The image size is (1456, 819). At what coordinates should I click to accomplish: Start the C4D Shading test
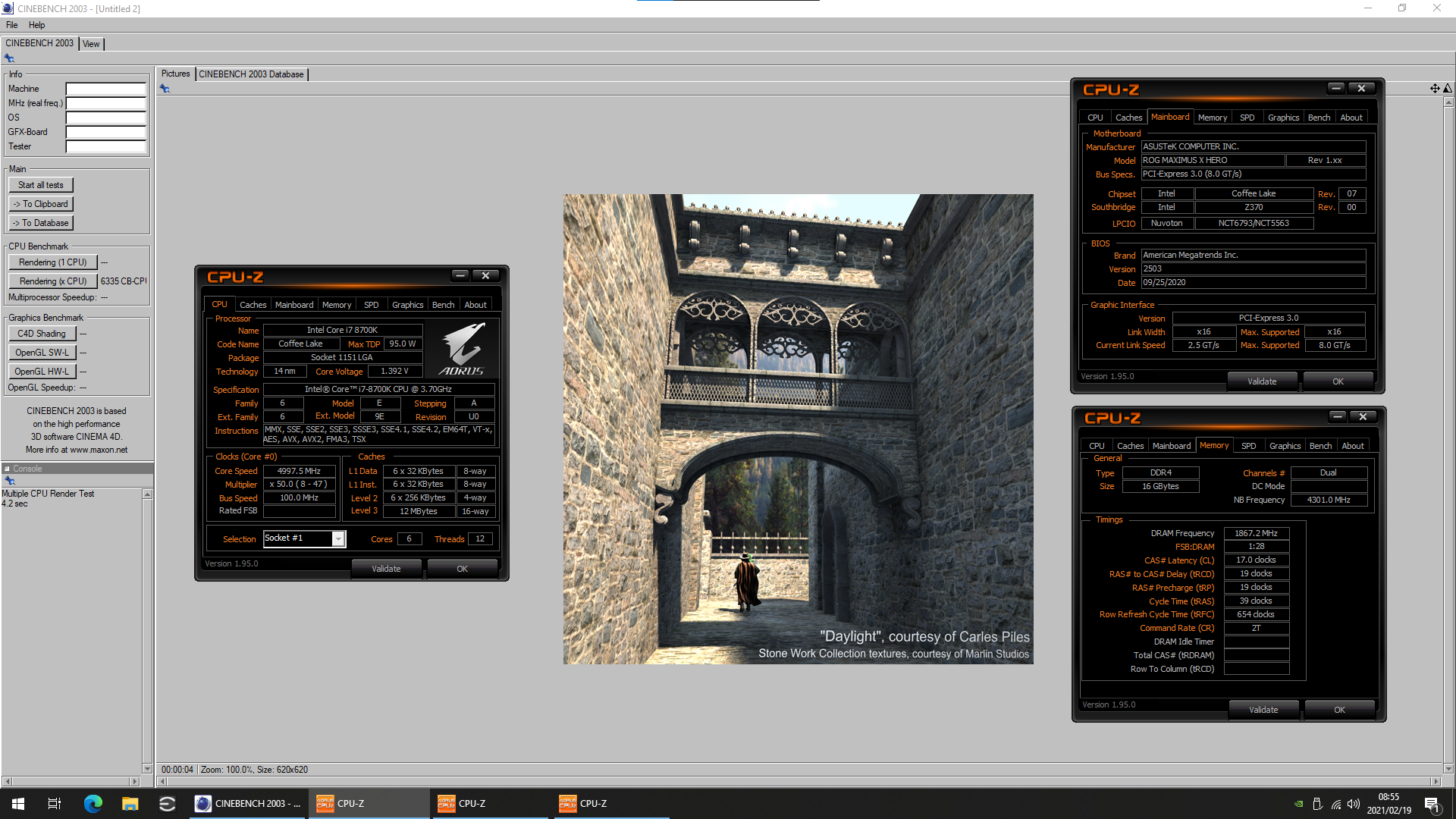point(42,334)
